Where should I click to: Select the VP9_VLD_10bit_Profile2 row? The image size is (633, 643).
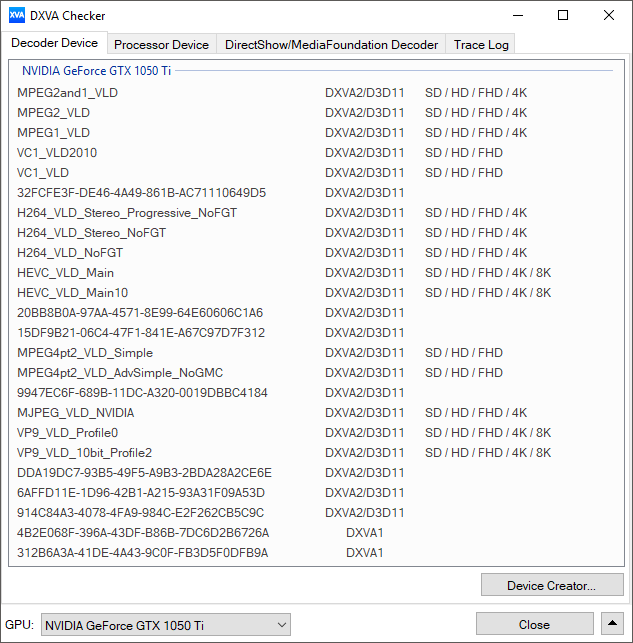(316, 453)
